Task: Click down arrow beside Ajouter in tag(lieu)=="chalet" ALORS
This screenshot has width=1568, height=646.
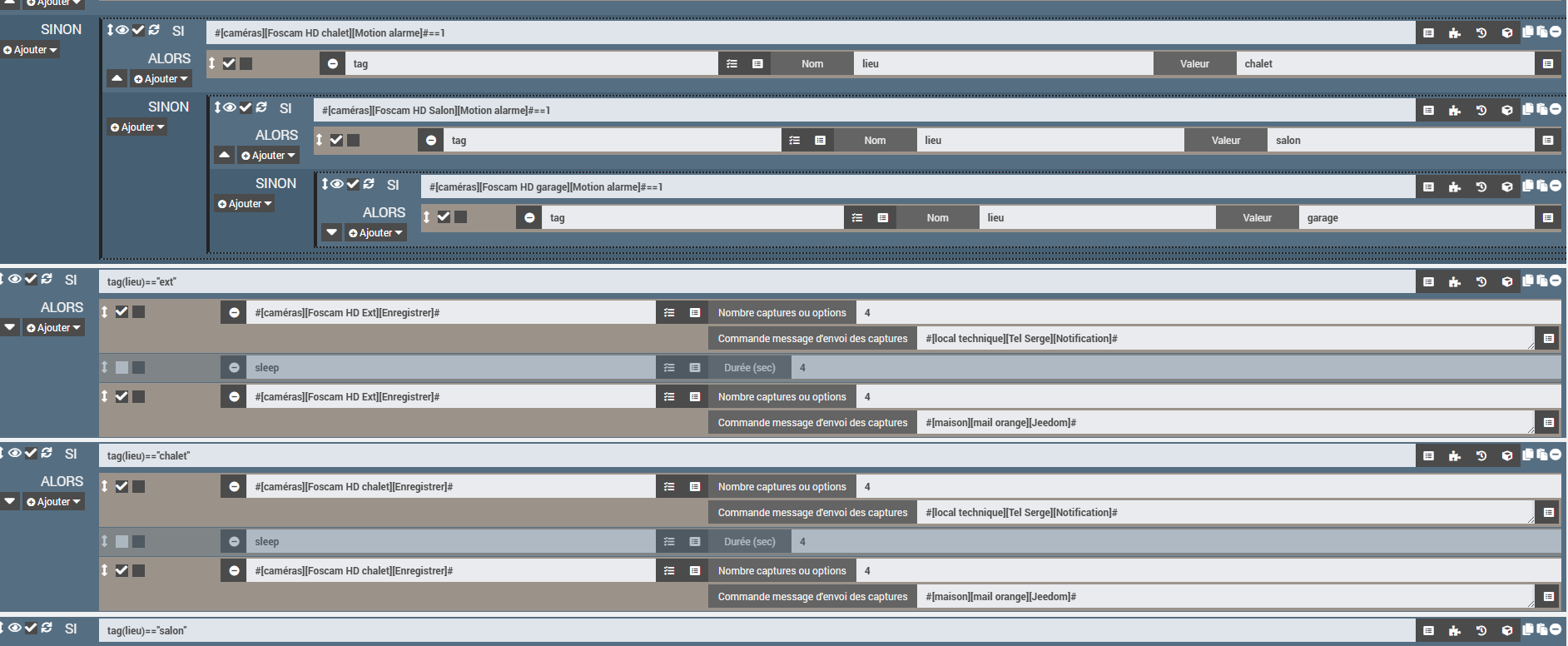Action: pos(10,502)
